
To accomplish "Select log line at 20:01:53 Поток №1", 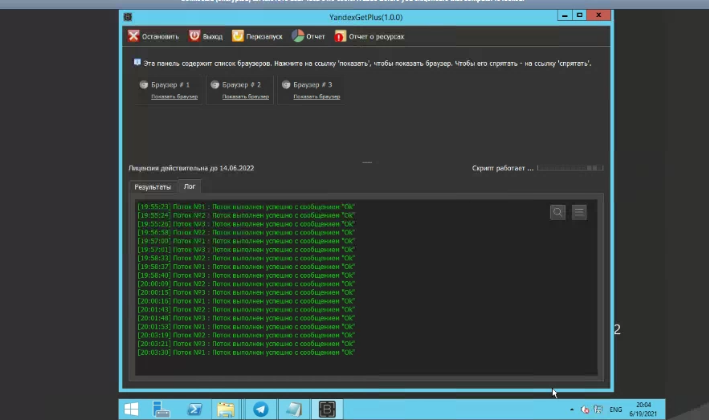I will tap(246, 327).
